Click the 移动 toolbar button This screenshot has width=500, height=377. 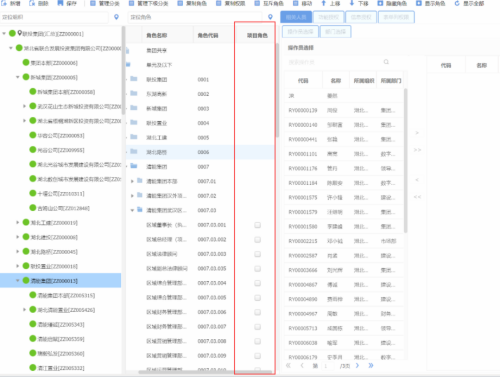[303, 3]
